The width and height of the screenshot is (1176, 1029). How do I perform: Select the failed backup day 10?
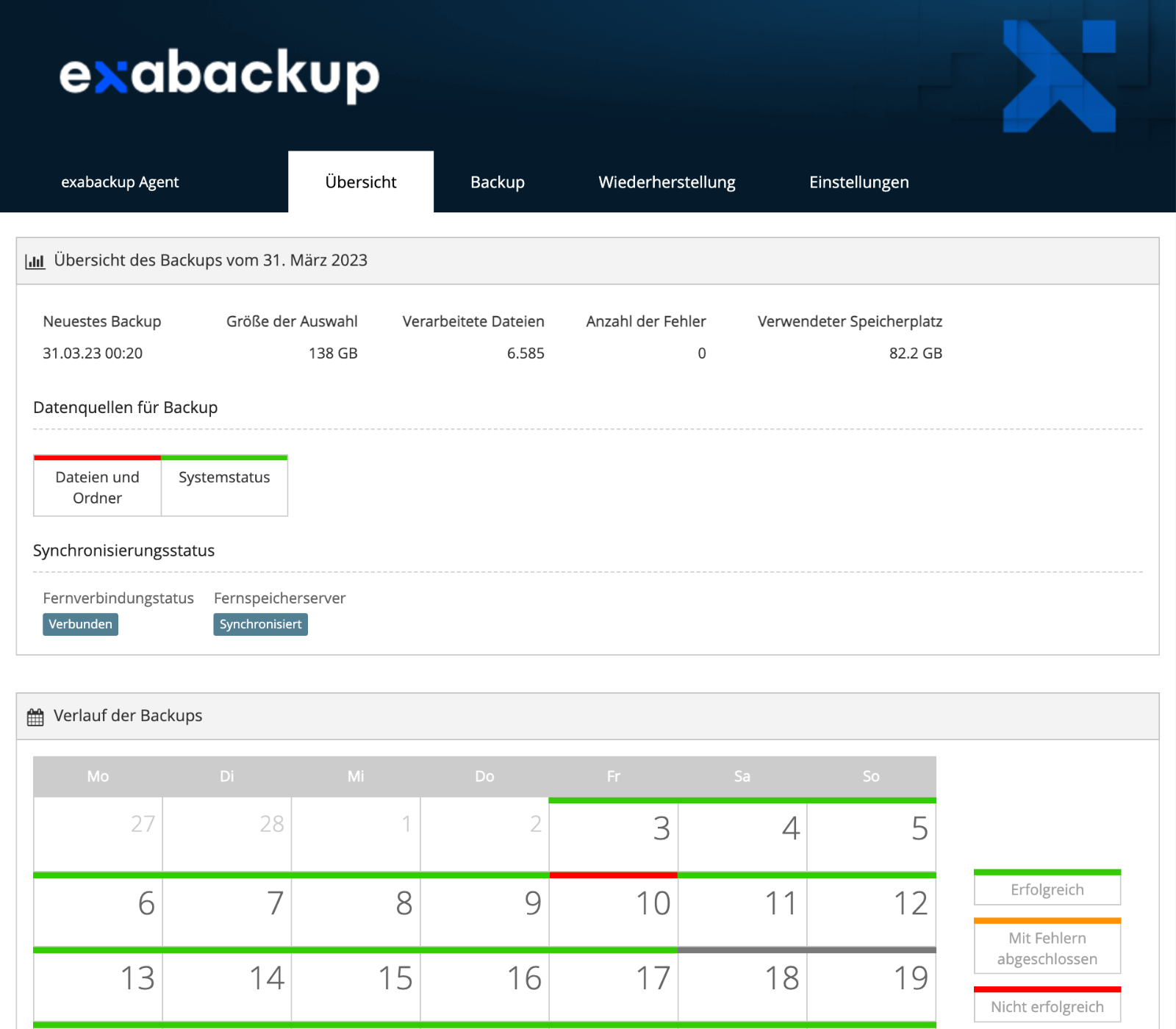613,910
